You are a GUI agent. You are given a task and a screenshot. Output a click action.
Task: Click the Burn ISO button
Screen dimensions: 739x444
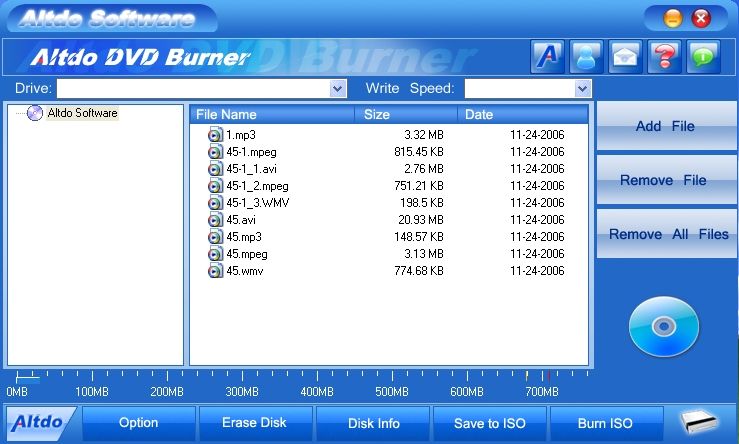(x=605, y=423)
